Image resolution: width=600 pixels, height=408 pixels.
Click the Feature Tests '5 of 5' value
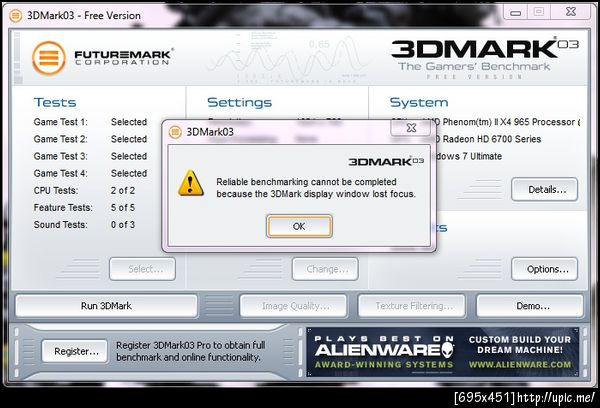123,207
